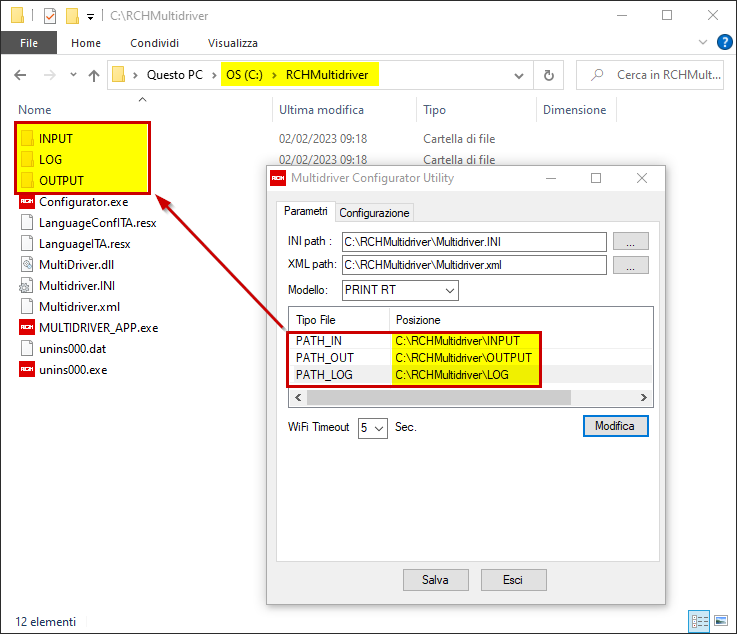Click the Tipo File column header
The width and height of the screenshot is (737, 634).
pyautogui.click(x=315, y=320)
